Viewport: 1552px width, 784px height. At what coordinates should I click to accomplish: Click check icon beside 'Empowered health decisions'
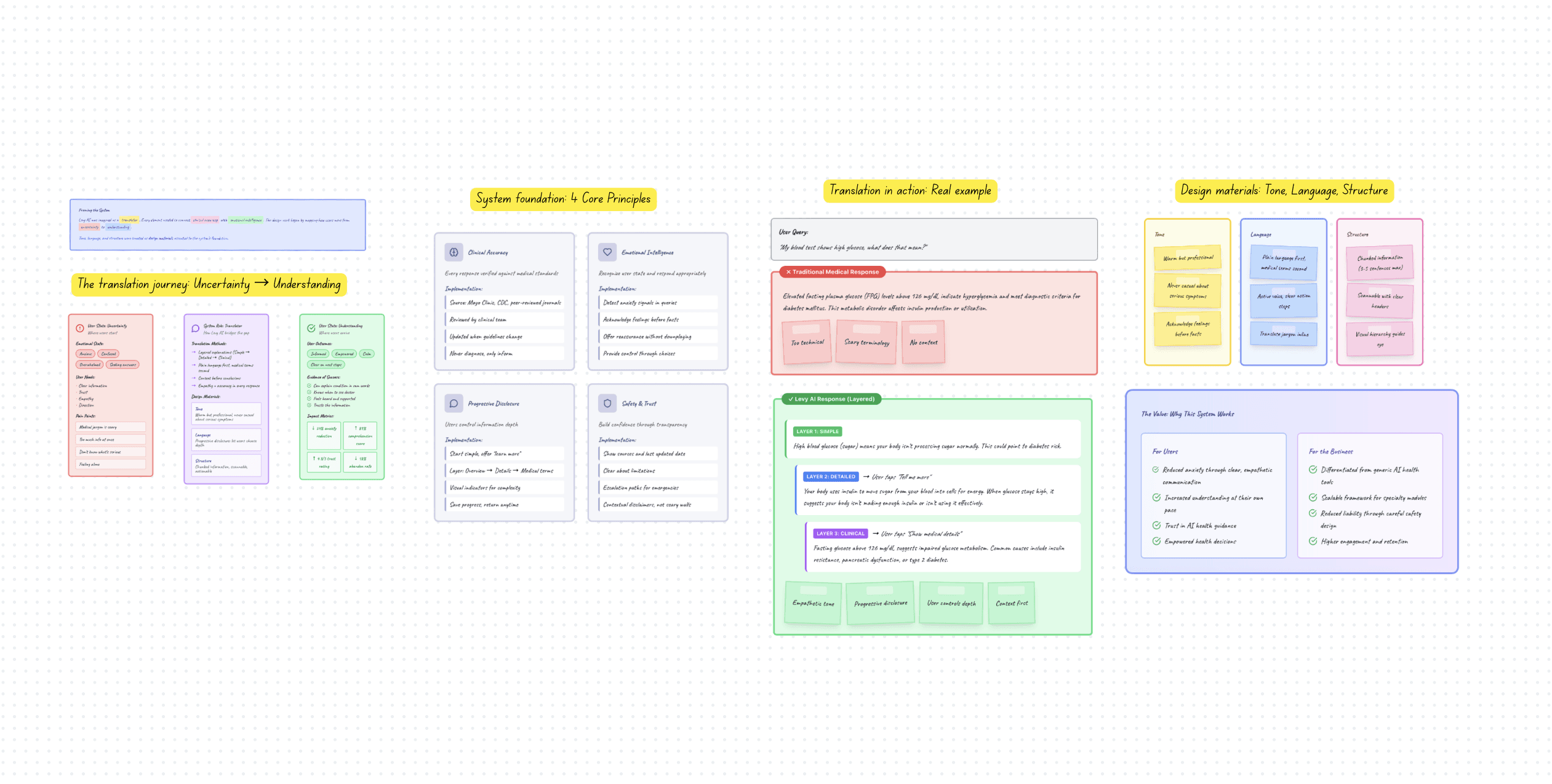pyautogui.click(x=1156, y=542)
